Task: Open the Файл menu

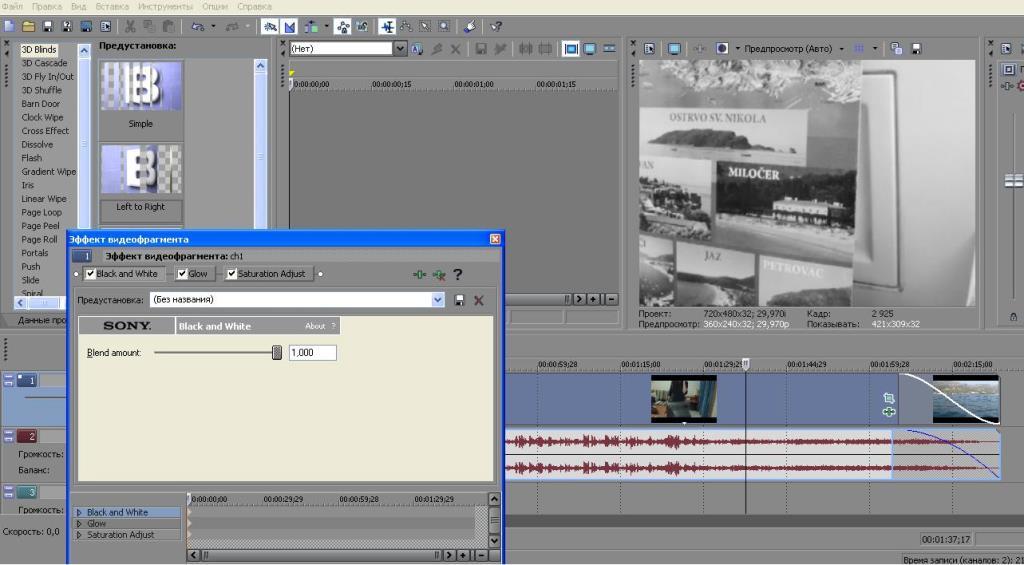Action: [x=13, y=6]
